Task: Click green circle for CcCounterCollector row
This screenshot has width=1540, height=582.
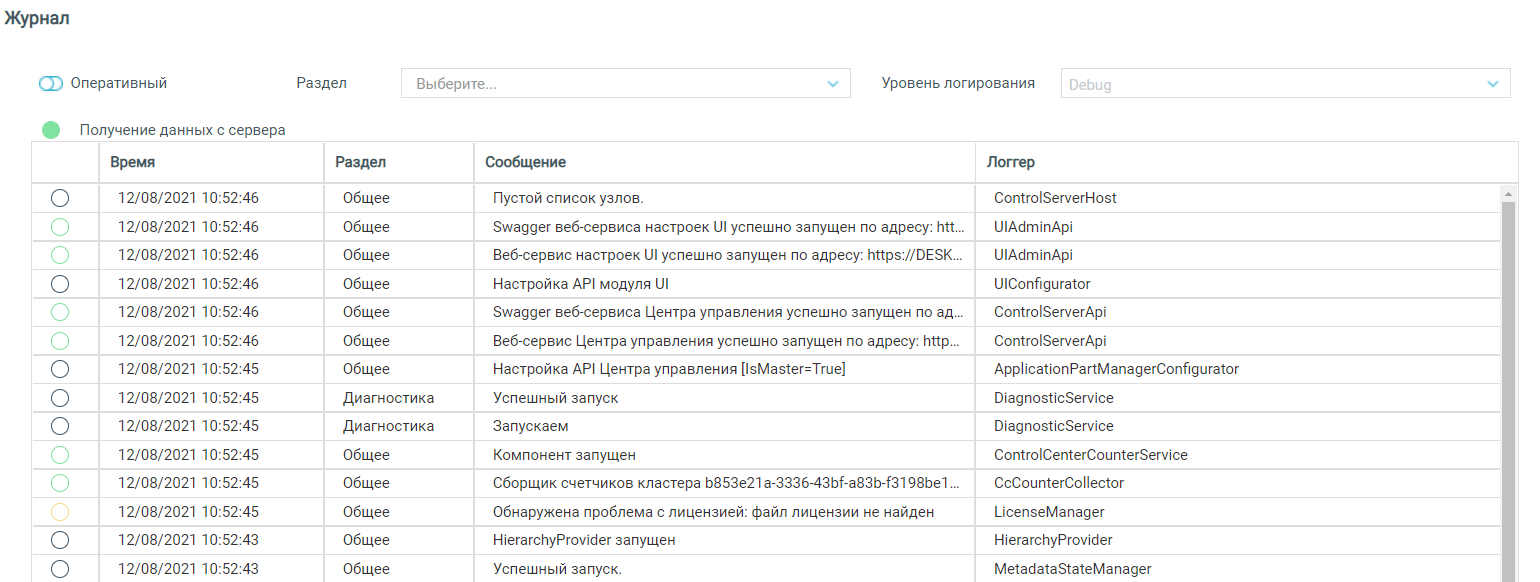Action: pos(60,483)
